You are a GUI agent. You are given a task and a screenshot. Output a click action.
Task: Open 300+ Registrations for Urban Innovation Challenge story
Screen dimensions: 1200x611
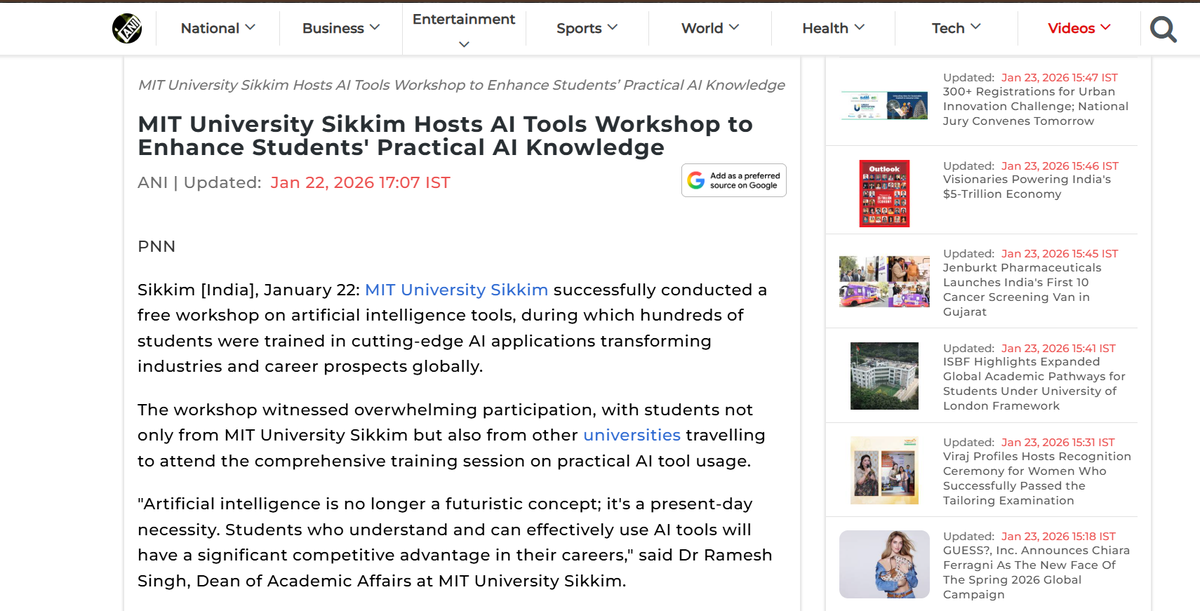tap(1036, 106)
